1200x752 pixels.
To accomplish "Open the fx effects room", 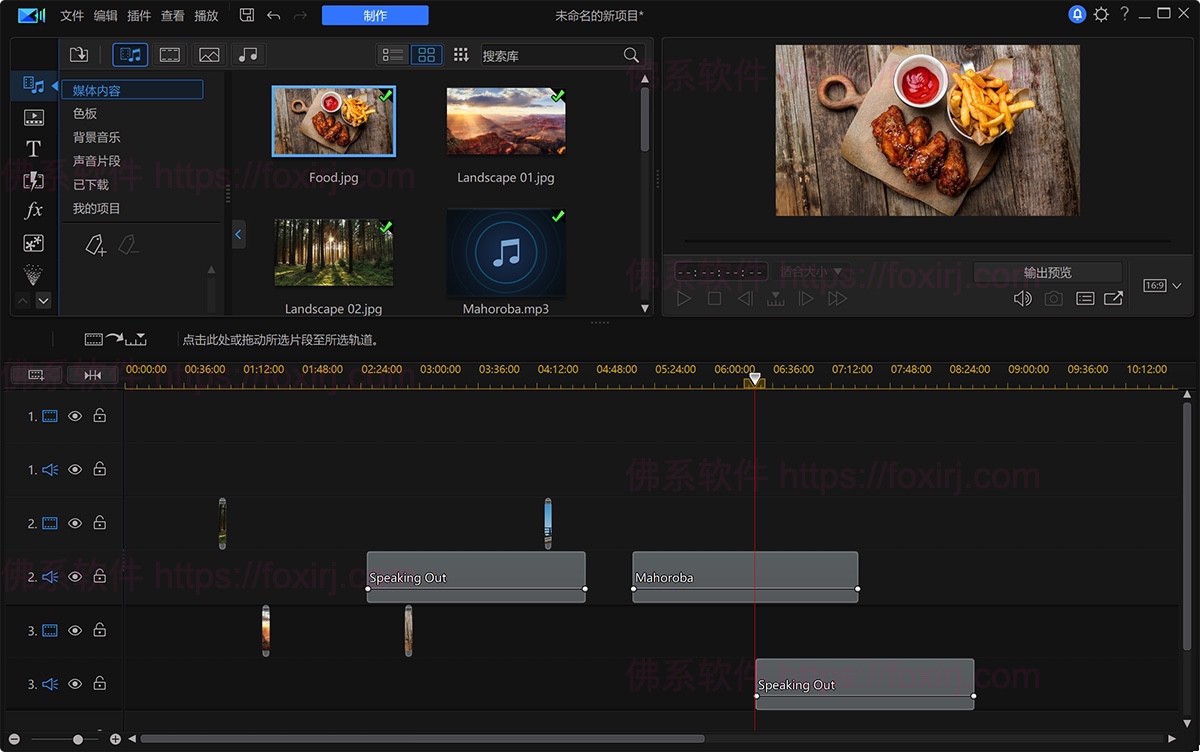I will click(33, 211).
